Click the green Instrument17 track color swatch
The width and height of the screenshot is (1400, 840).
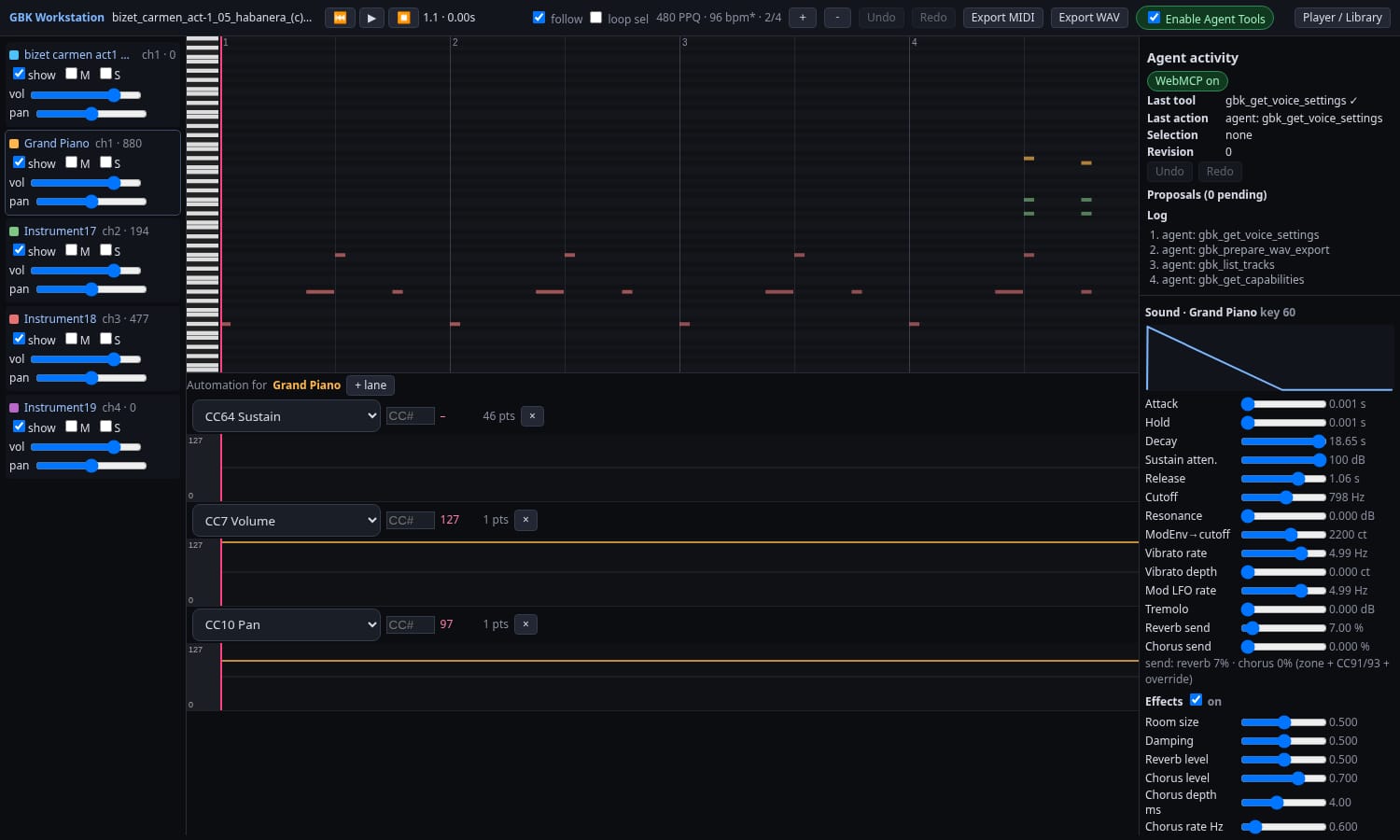pos(14,231)
